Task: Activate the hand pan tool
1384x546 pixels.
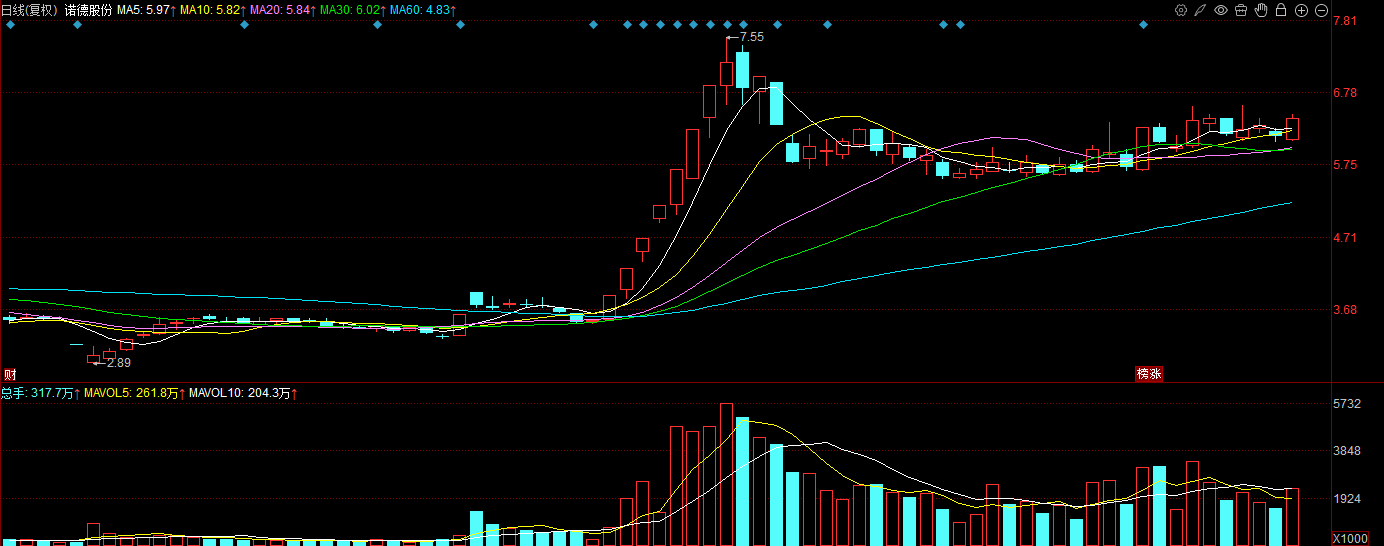Action: pos(1262,10)
